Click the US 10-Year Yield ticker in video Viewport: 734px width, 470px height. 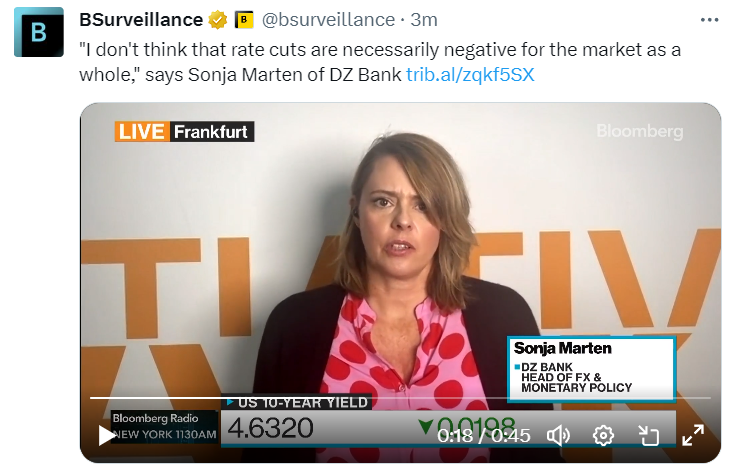pyautogui.click(x=300, y=403)
